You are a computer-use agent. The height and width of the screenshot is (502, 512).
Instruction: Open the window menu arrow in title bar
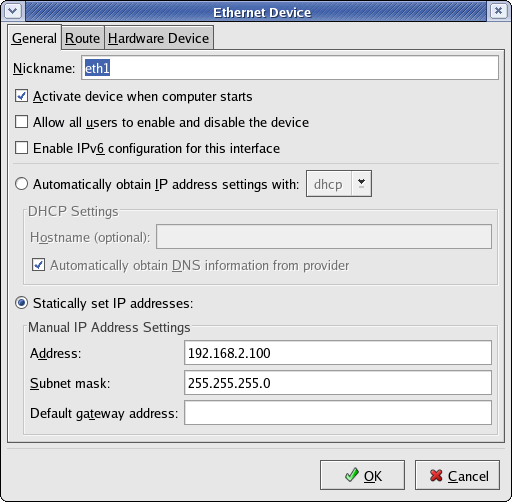pos(13,11)
